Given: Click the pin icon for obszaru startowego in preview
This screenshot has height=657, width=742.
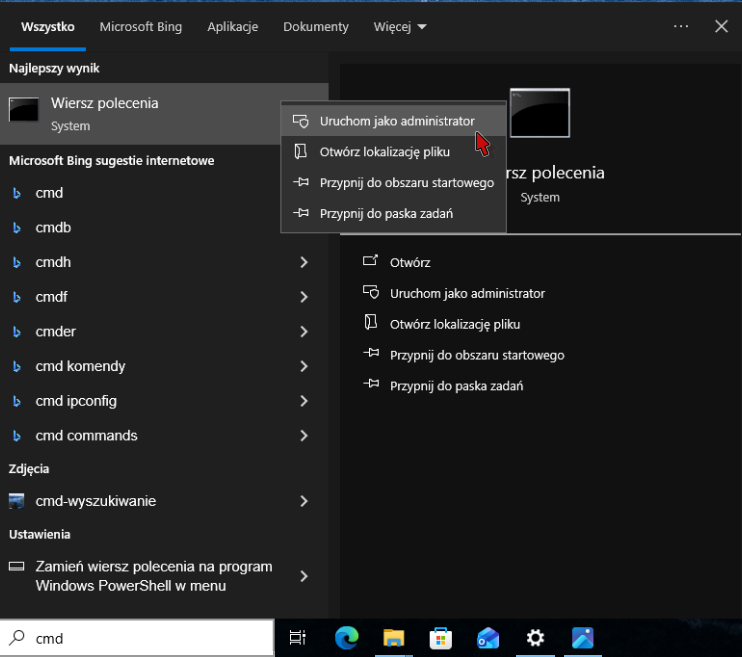Looking at the screenshot, I should (x=371, y=352).
